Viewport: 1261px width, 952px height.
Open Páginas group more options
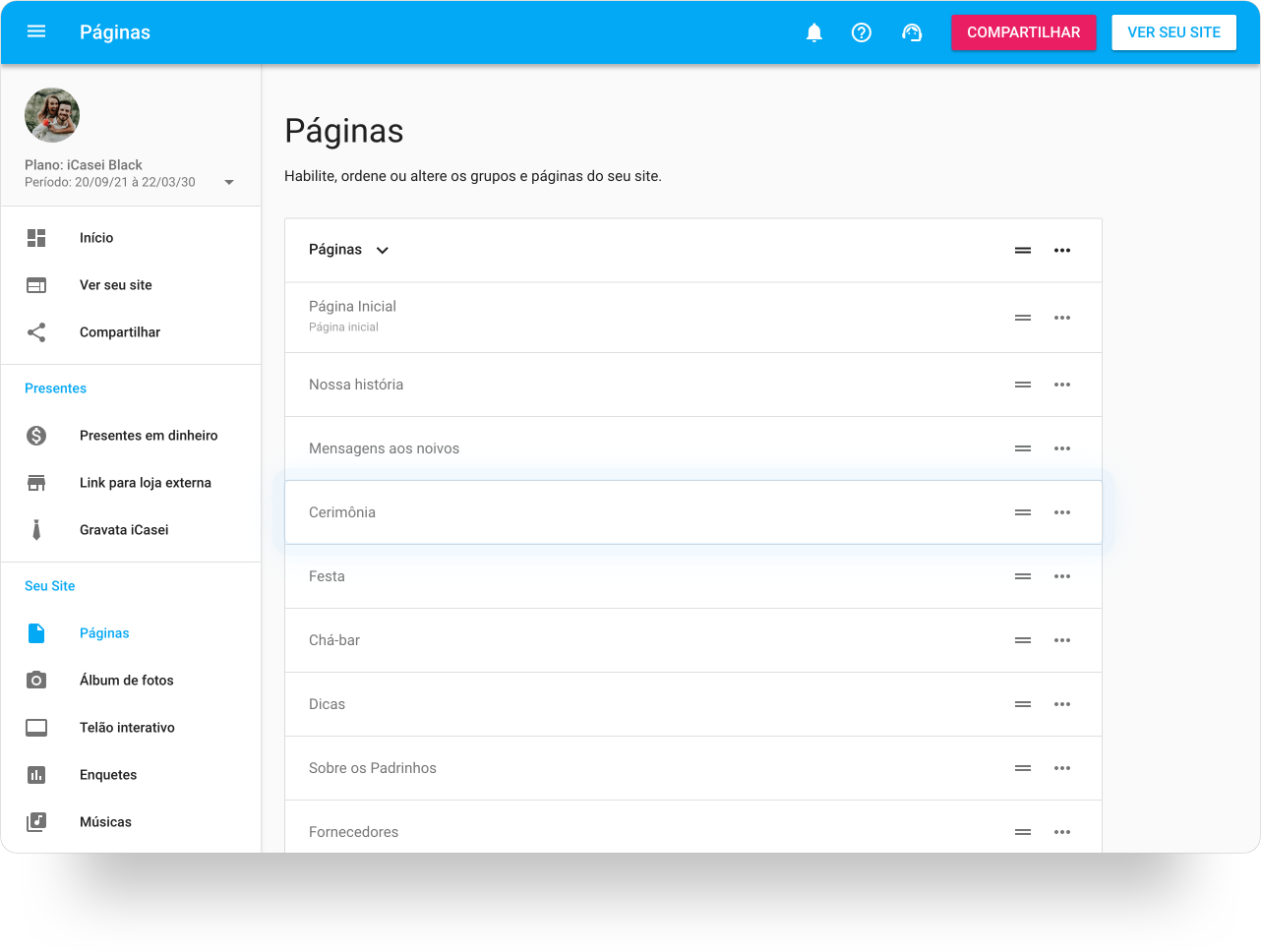coord(1062,250)
